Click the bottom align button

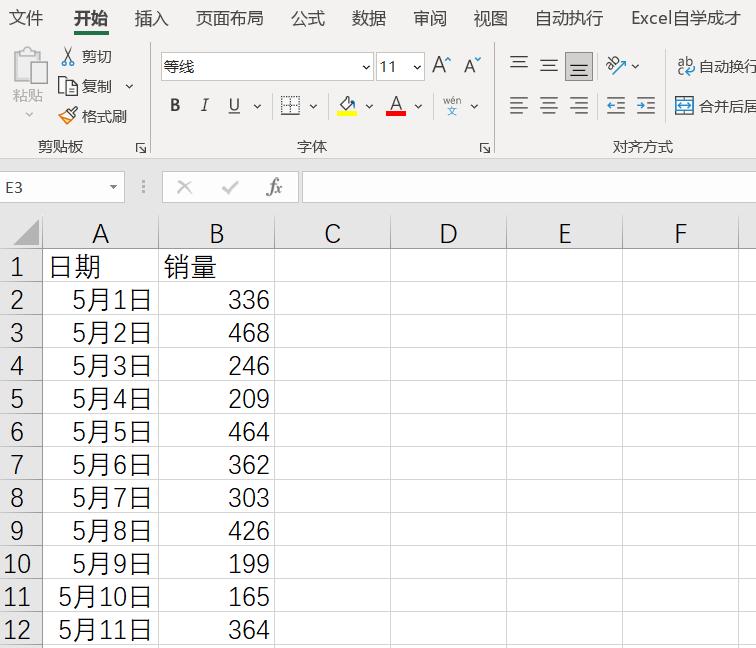579,67
